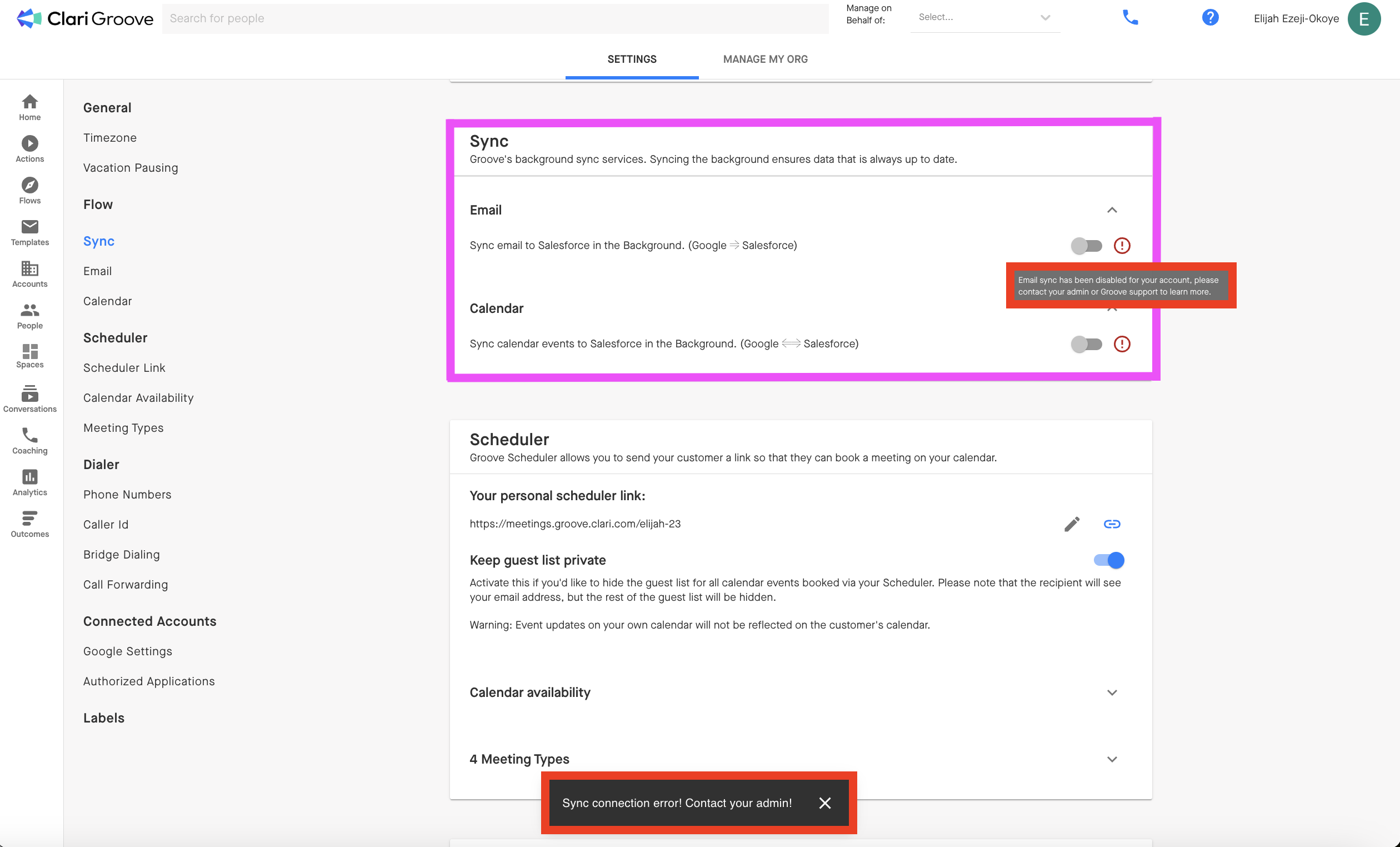This screenshot has width=1400, height=847.
Task: Open Authorized Applications link
Action: point(148,681)
